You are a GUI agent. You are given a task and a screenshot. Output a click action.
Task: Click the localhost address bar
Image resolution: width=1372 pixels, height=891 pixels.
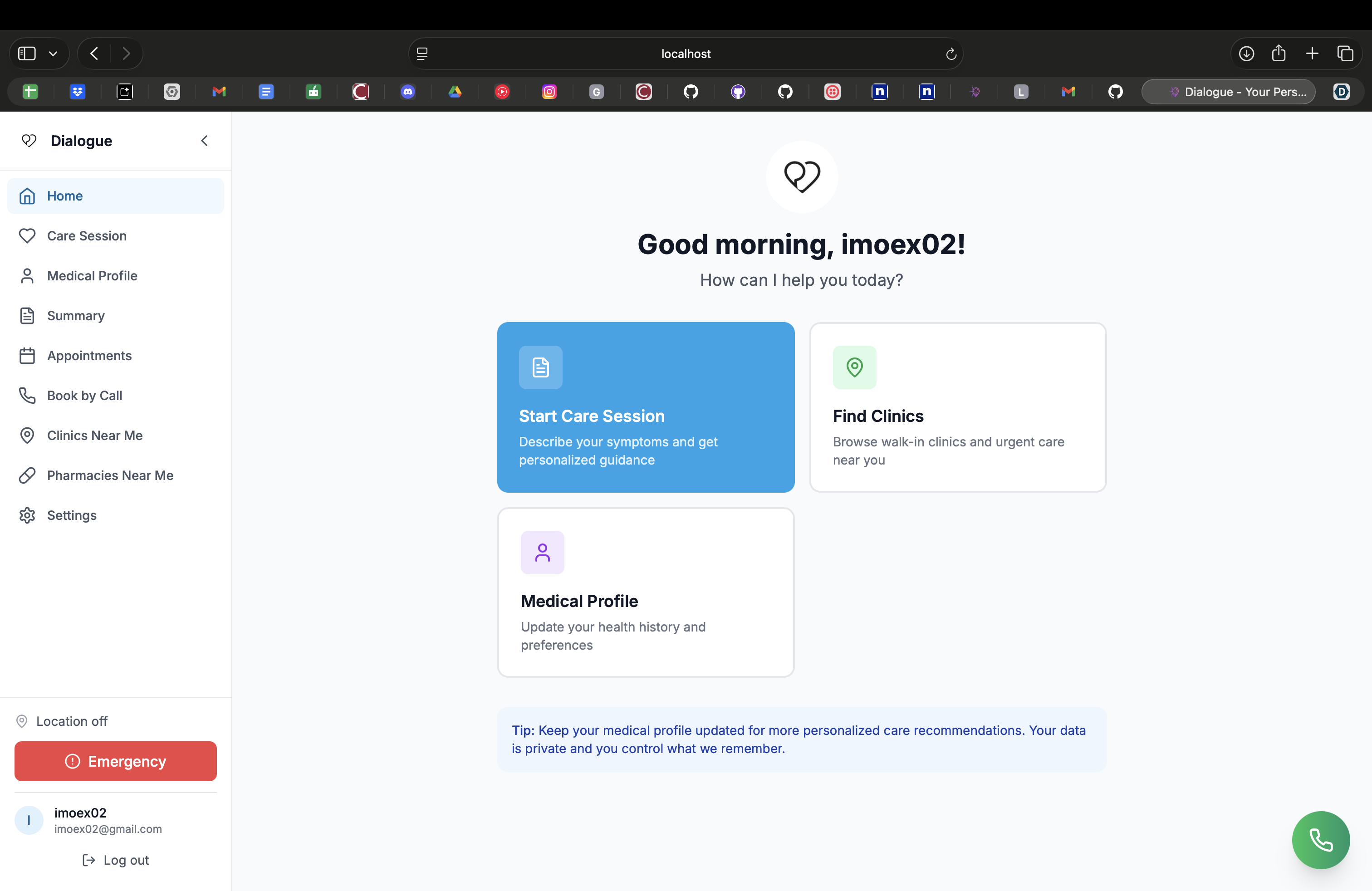[x=685, y=54]
